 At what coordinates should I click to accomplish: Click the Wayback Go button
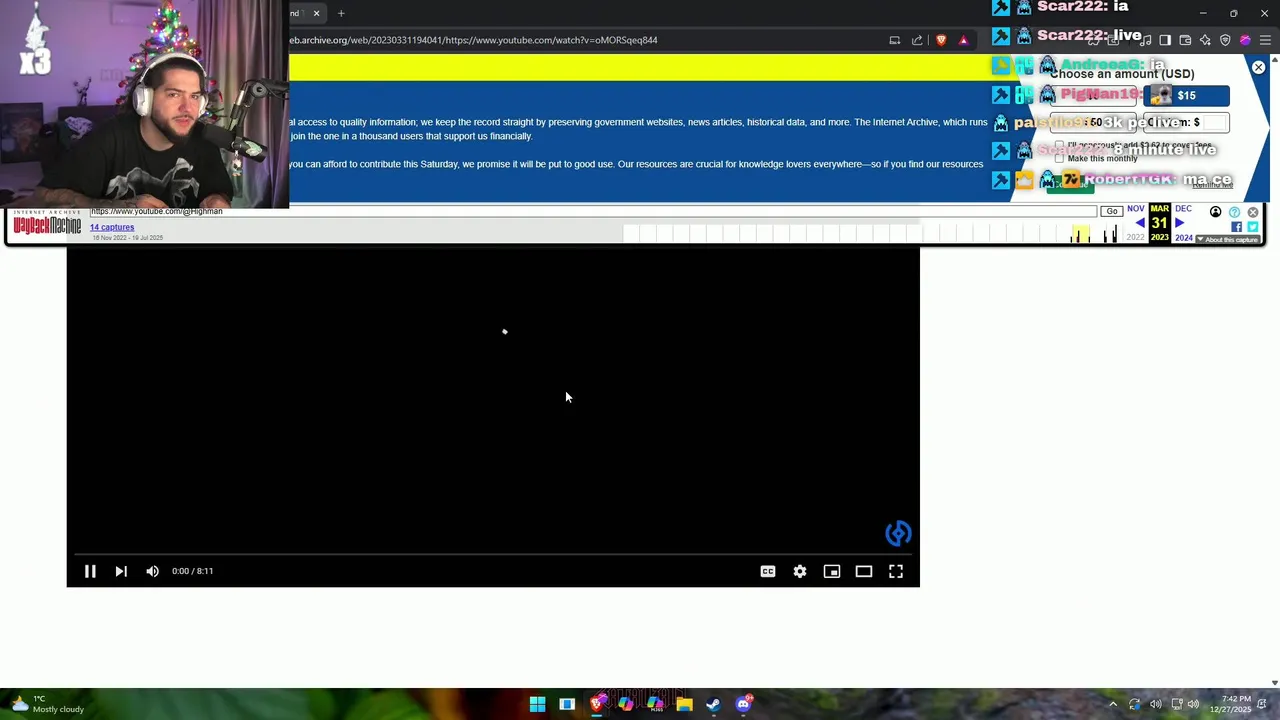1112,211
